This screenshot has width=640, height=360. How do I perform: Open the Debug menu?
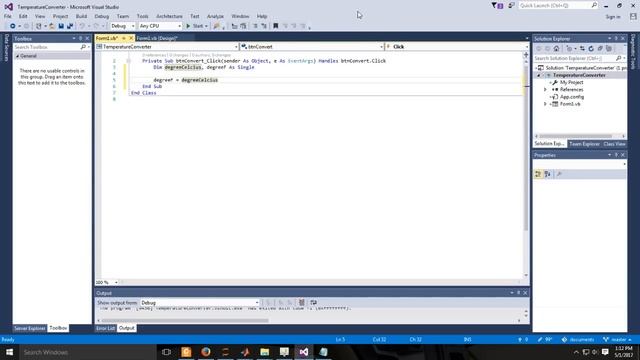pos(102,16)
